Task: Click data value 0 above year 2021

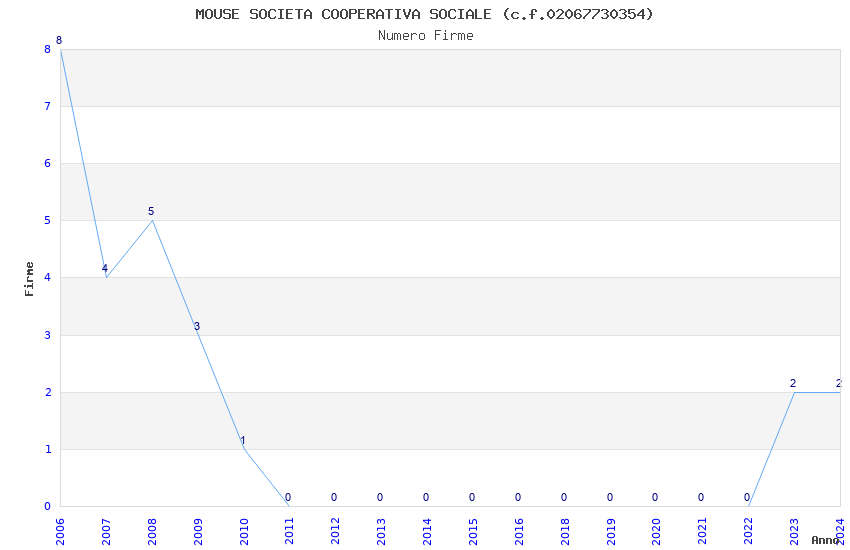Action: point(701,497)
